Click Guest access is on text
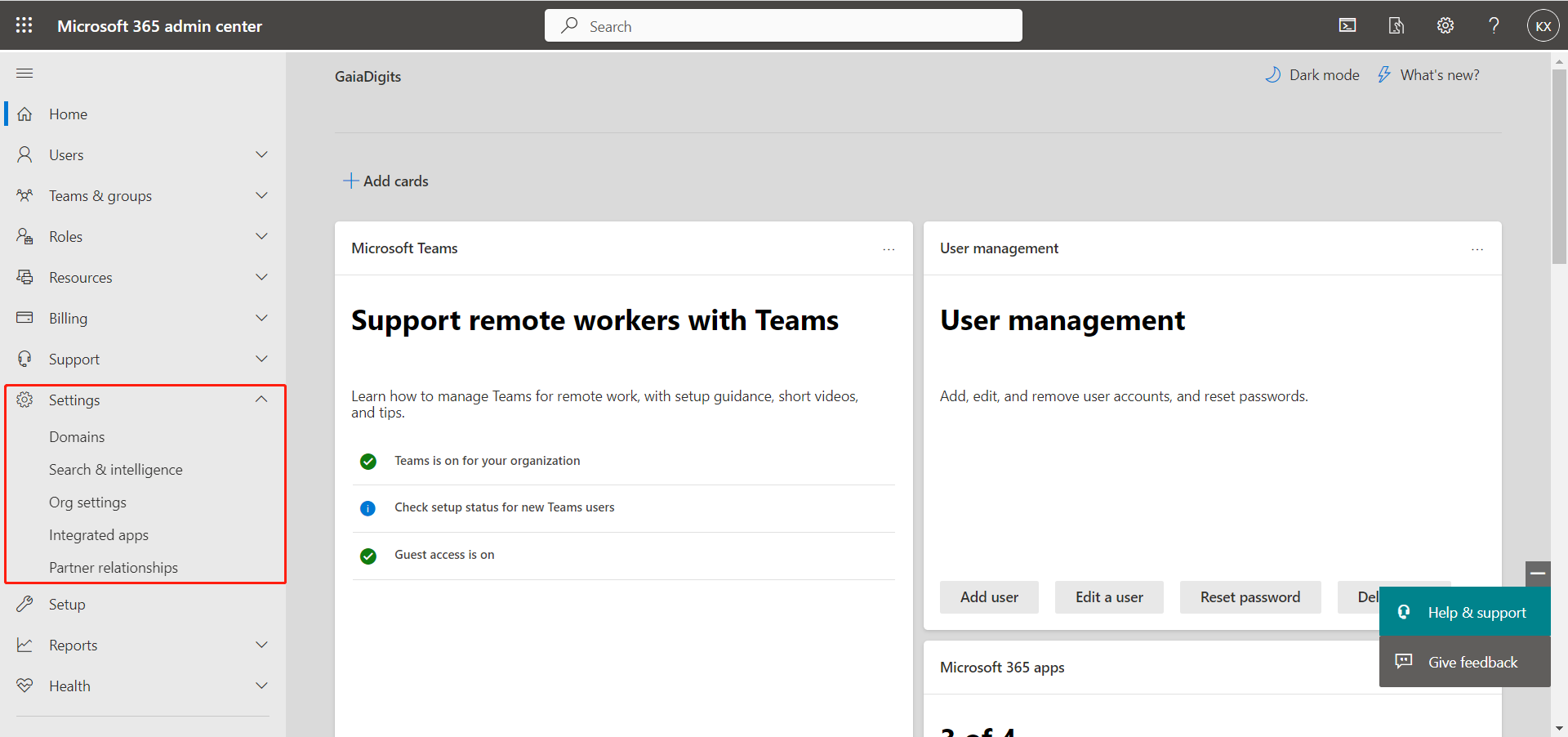1568x737 pixels. coord(444,555)
